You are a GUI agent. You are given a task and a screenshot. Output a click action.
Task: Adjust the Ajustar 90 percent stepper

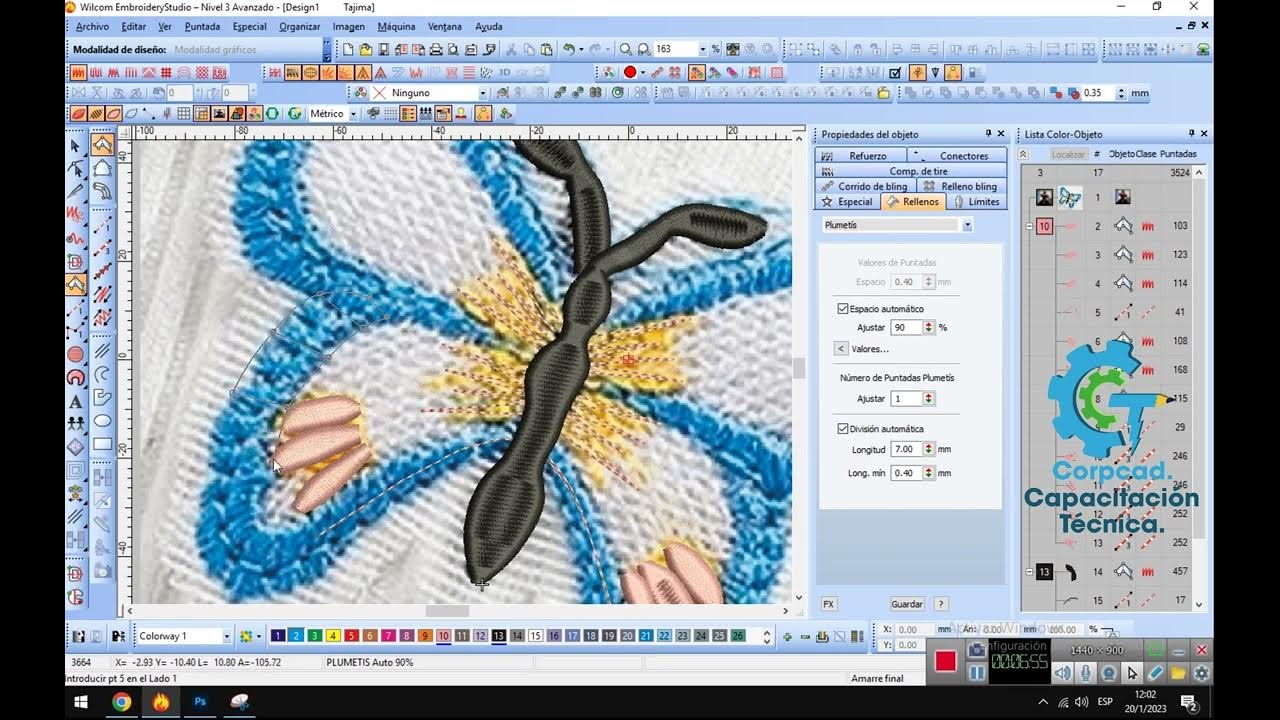point(929,328)
